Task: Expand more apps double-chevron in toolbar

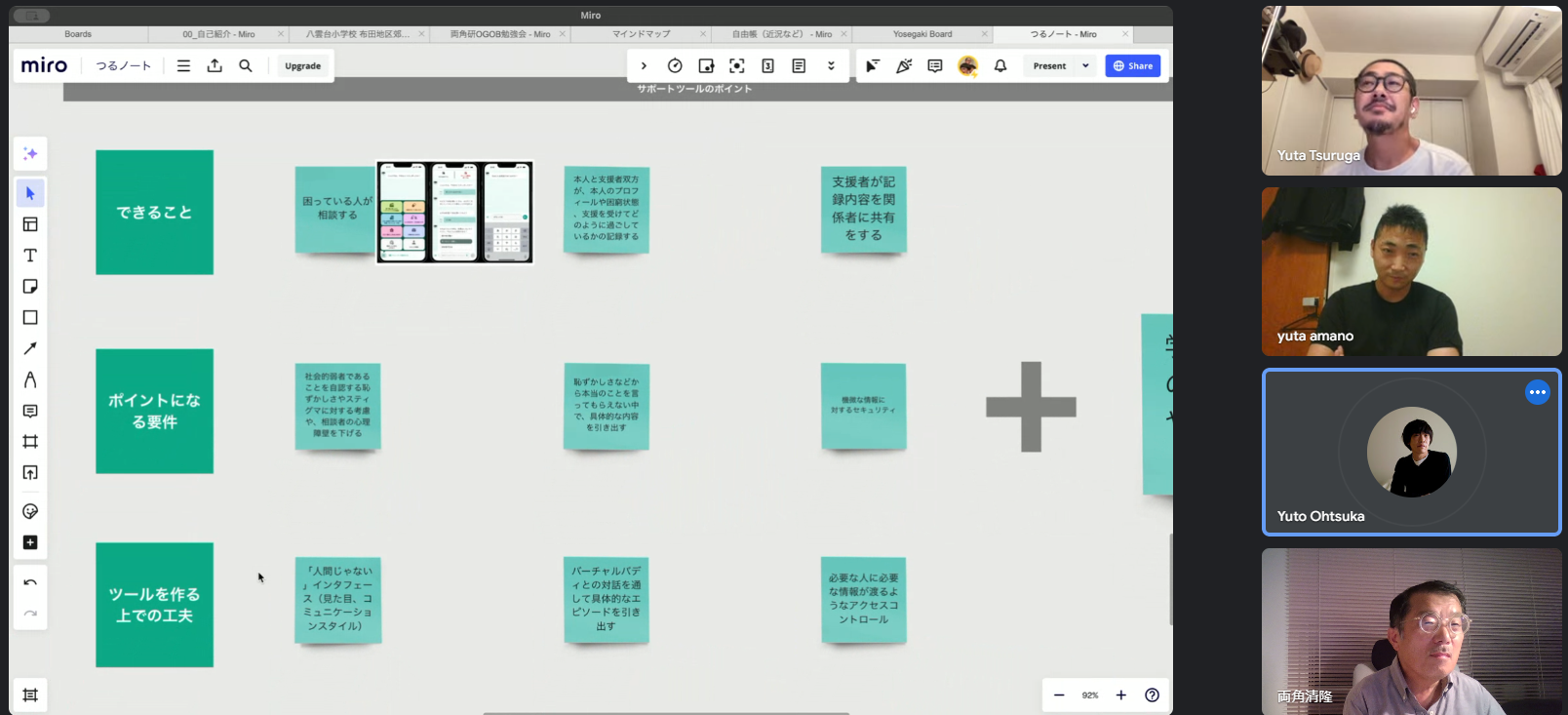Action: [831, 66]
